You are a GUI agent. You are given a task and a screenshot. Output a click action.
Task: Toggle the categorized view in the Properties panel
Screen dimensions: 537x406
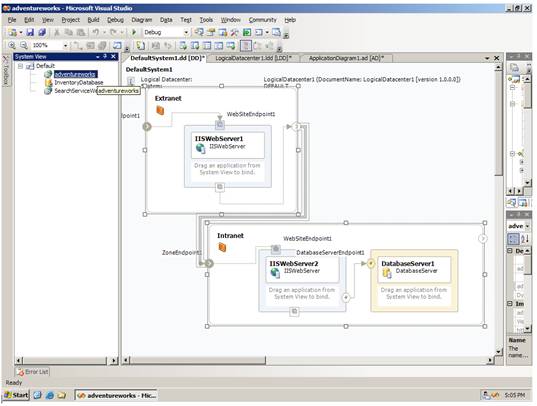pyautogui.click(x=512, y=238)
